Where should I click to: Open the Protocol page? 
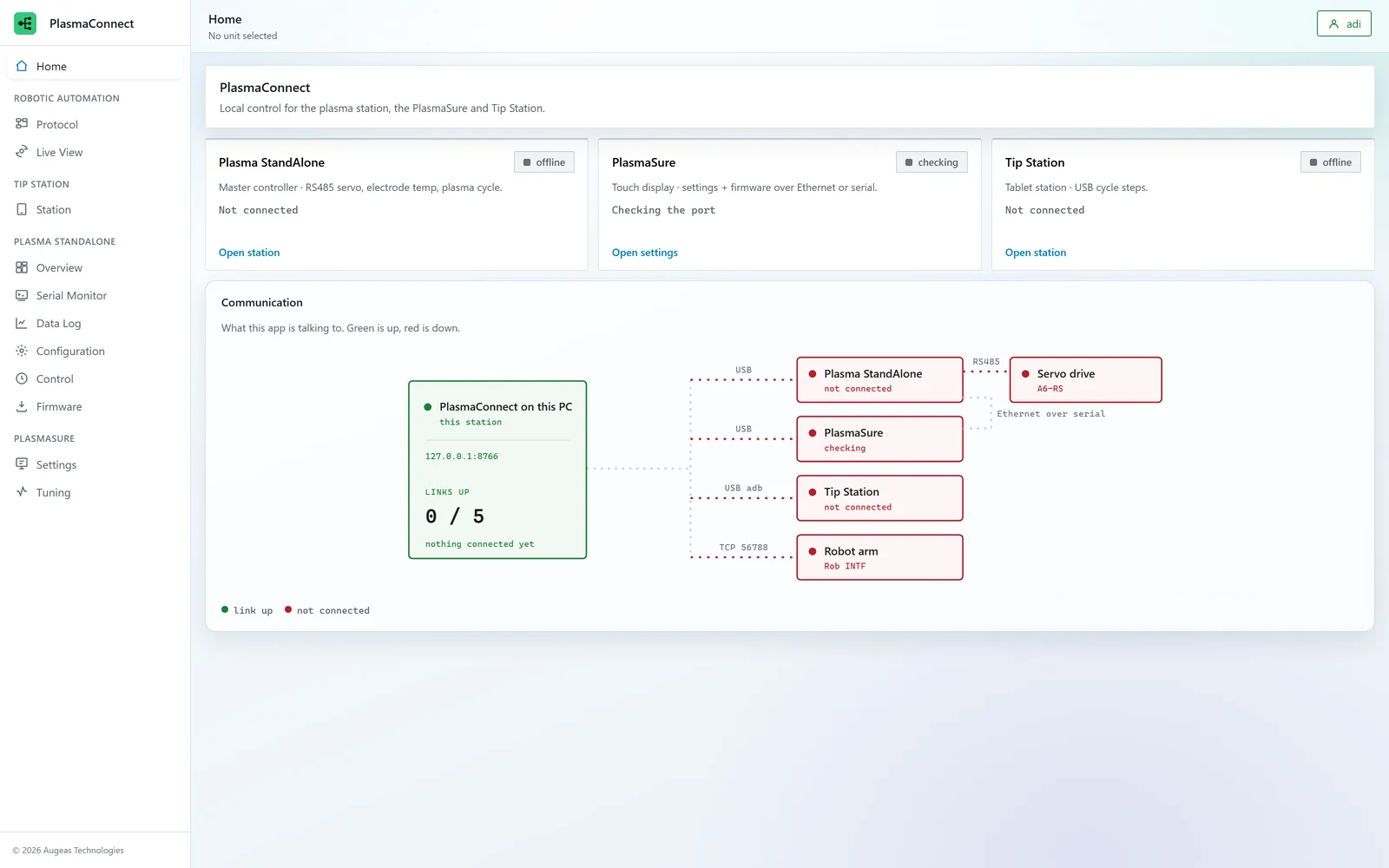pyautogui.click(x=95, y=124)
